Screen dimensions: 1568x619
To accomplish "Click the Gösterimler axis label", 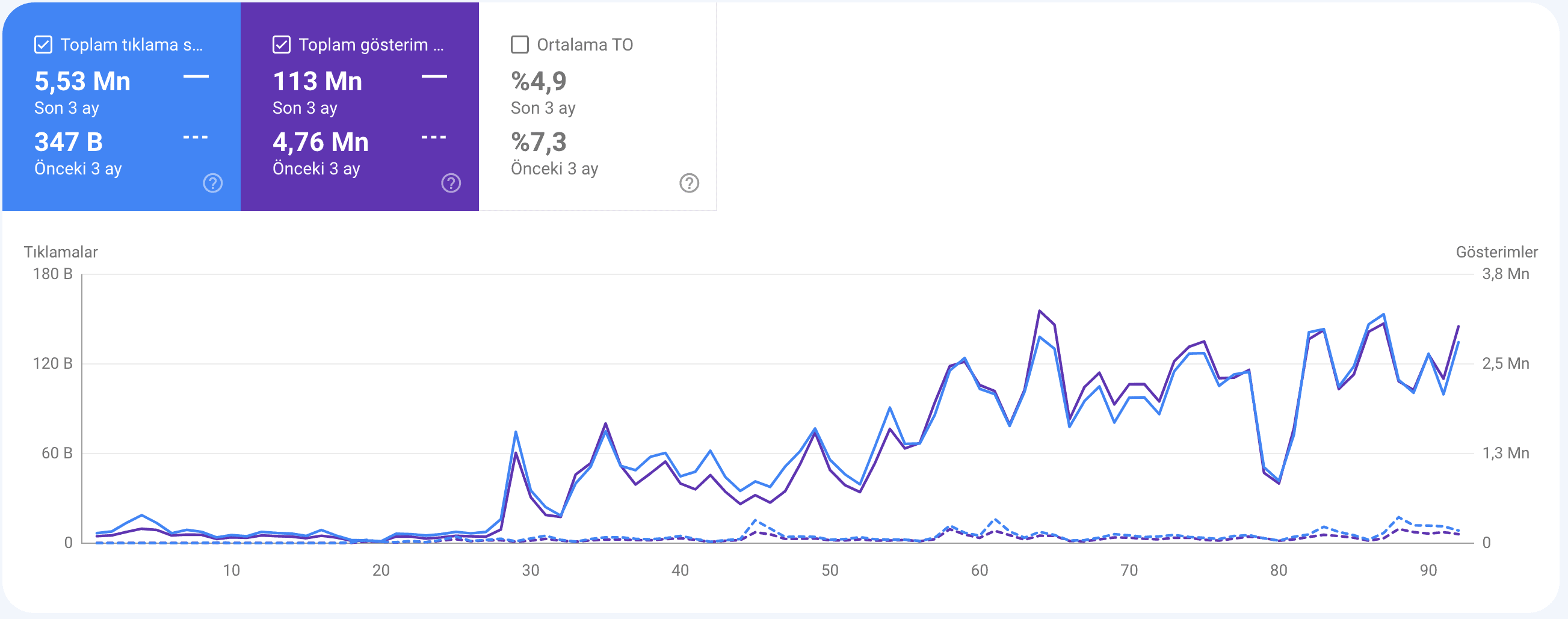I will tap(1496, 251).
